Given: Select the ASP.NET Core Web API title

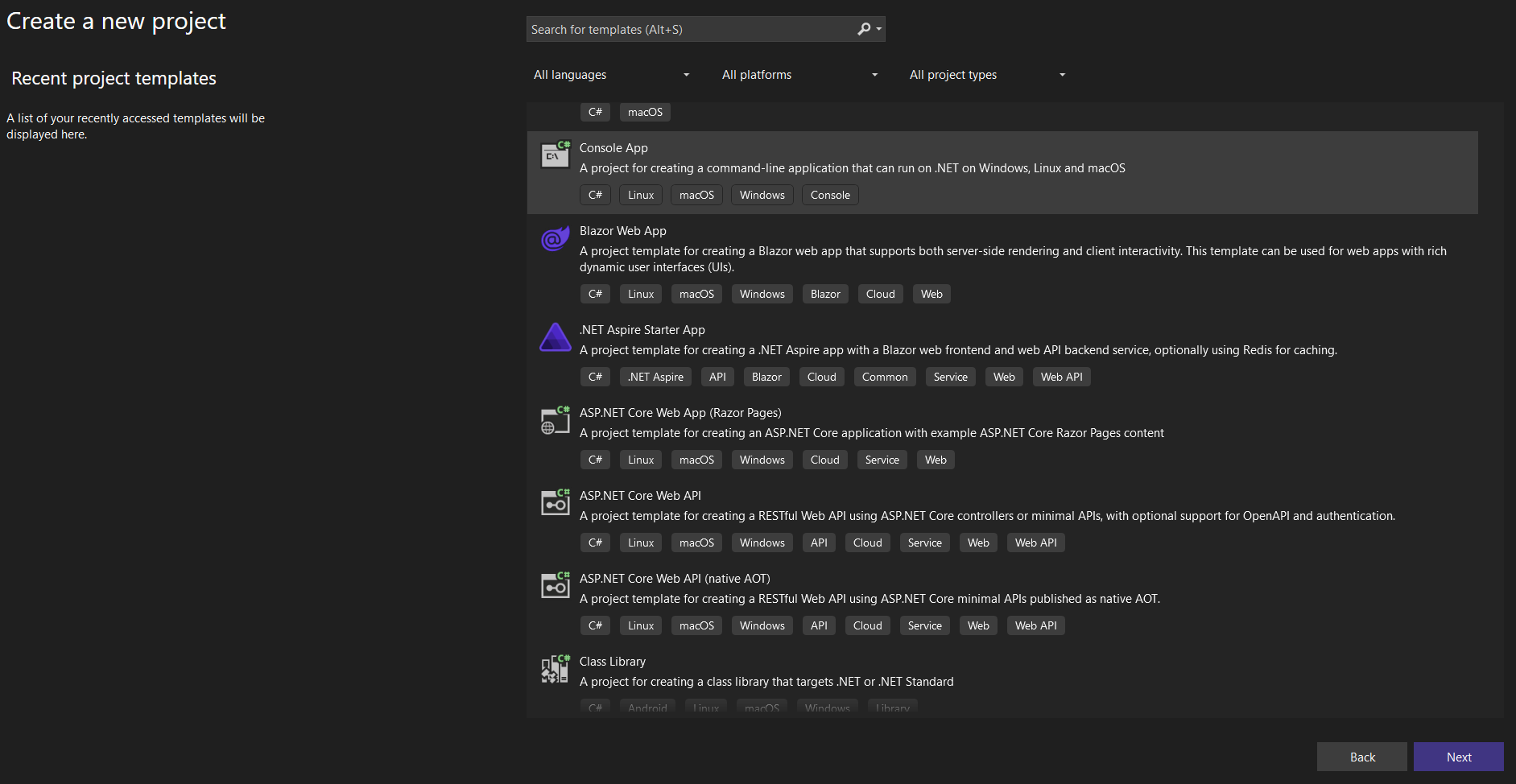Looking at the screenshot, I should click(640, 496).
